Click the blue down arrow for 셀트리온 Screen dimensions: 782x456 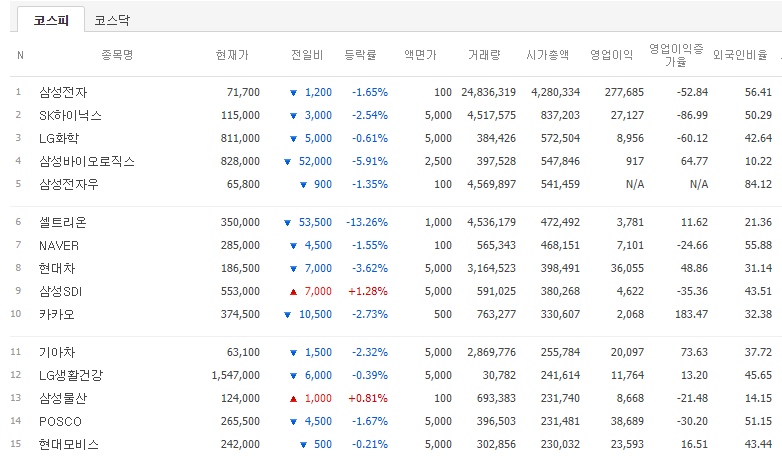click(287, 223)
